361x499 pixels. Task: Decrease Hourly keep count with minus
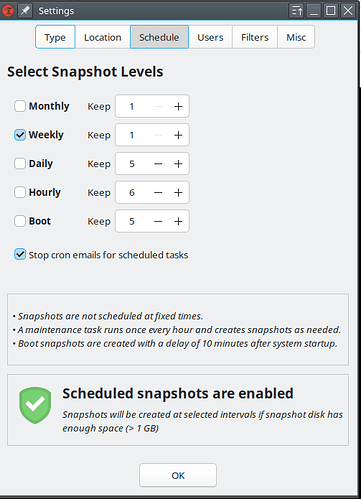tap(158, 192)
